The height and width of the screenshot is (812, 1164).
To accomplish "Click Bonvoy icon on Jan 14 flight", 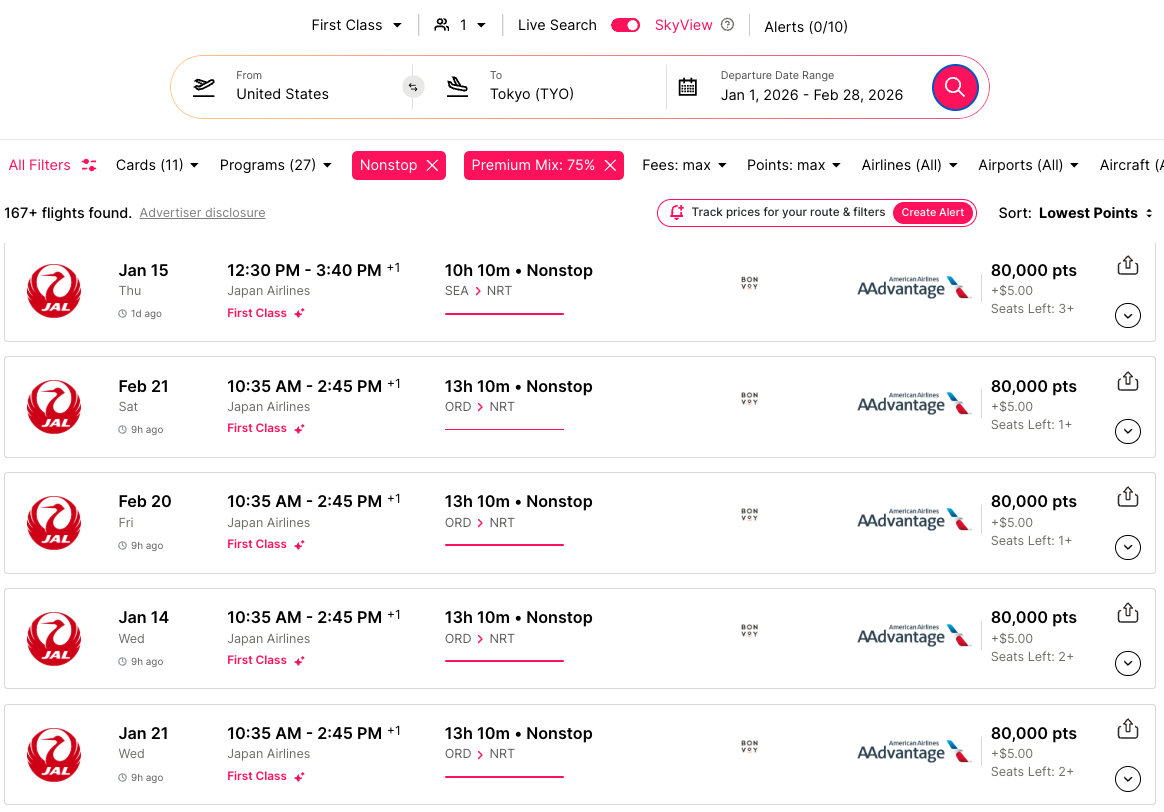I will [750, 630].
